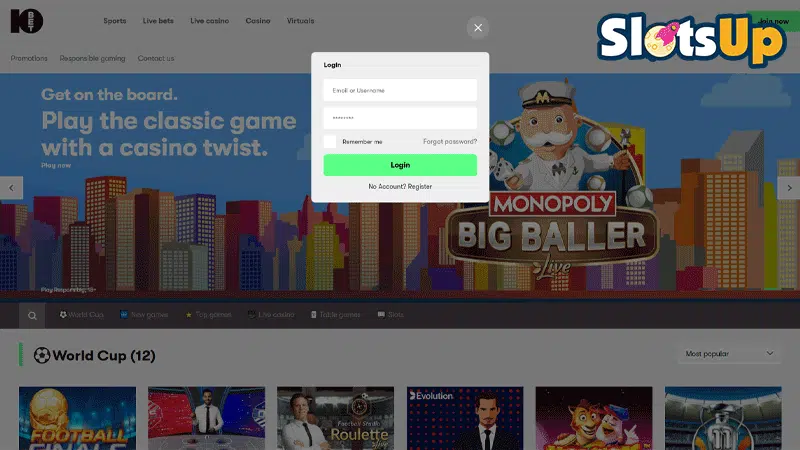Go to next banner slide arrow

[x=789, y=188]
